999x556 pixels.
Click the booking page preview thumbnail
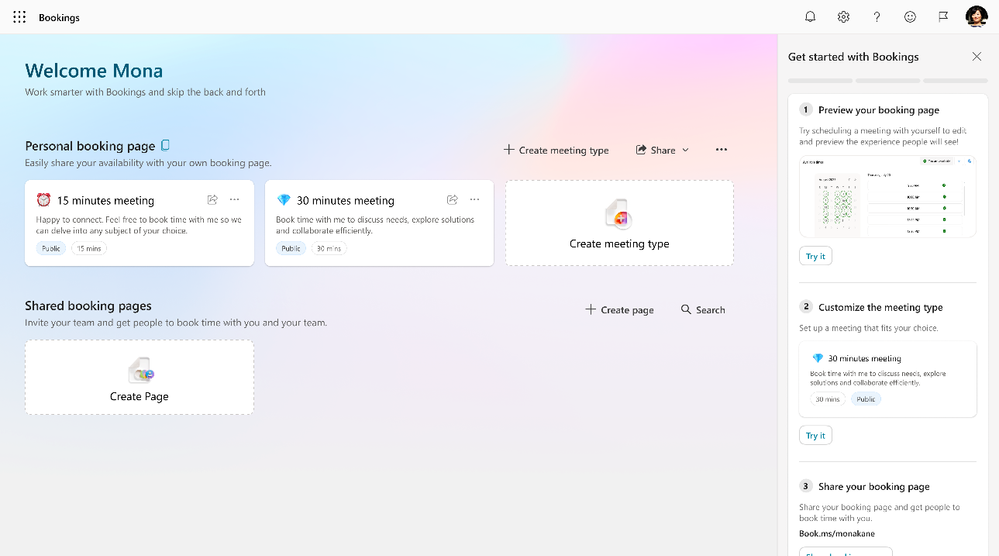pyautogui.click(x=888, y=196)
